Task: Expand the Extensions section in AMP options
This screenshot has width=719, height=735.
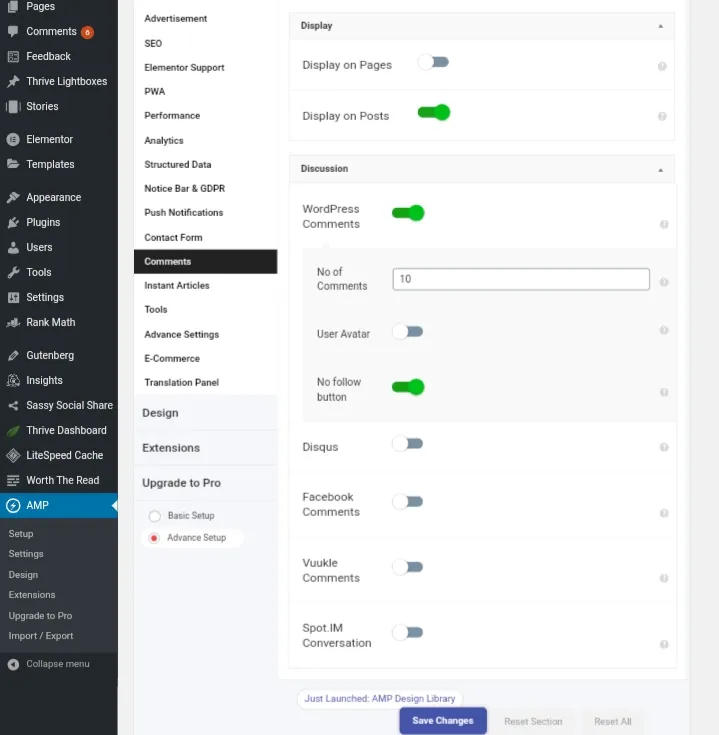Action: pyautogui.click(x=205, y=448)
